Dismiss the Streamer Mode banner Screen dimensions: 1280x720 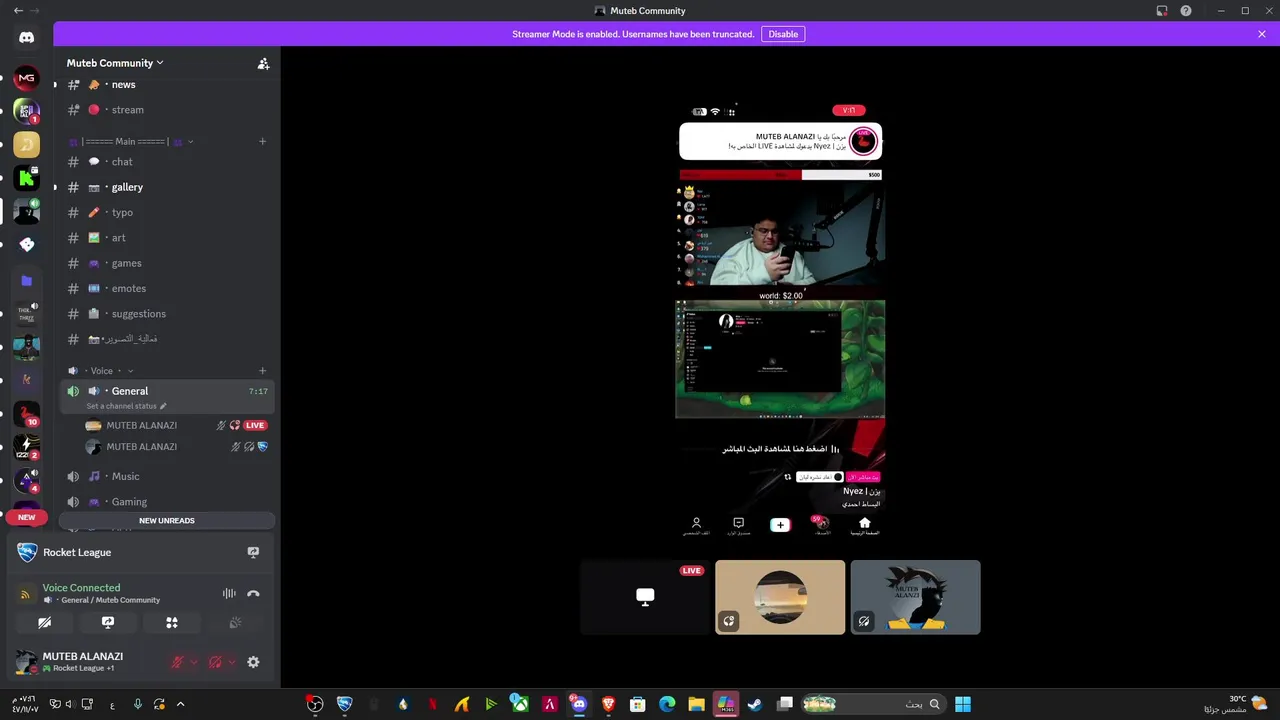coord(1262,34)
